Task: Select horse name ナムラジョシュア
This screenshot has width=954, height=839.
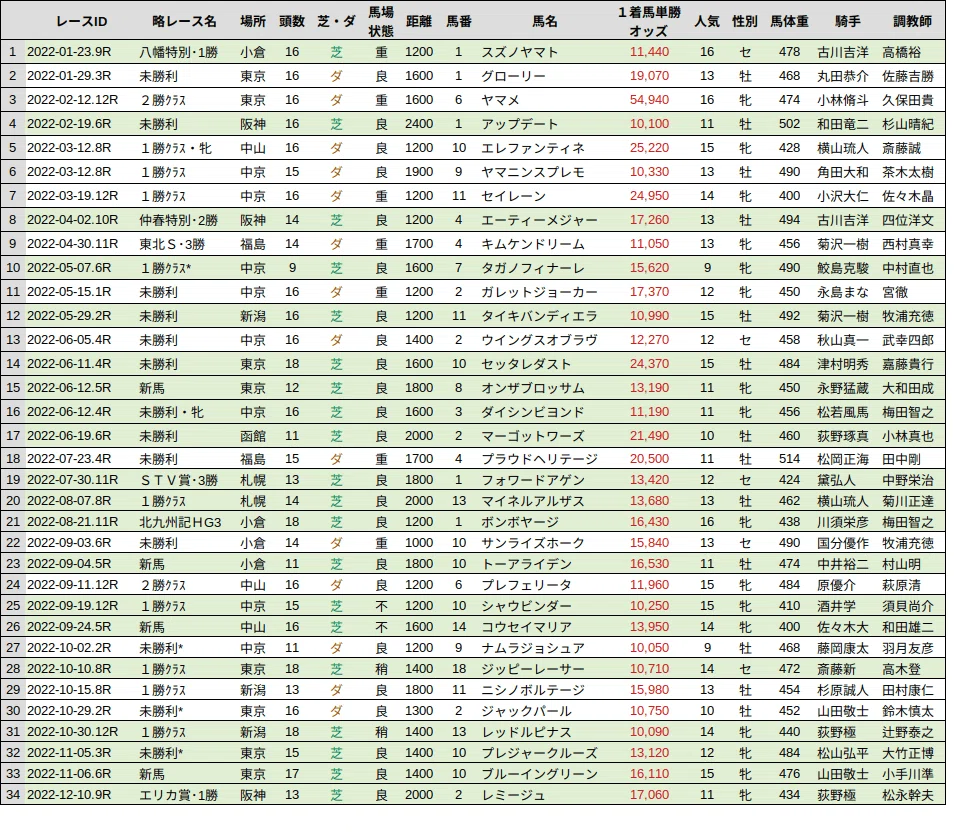Action: pyautogui.click(x=532, y=648)
